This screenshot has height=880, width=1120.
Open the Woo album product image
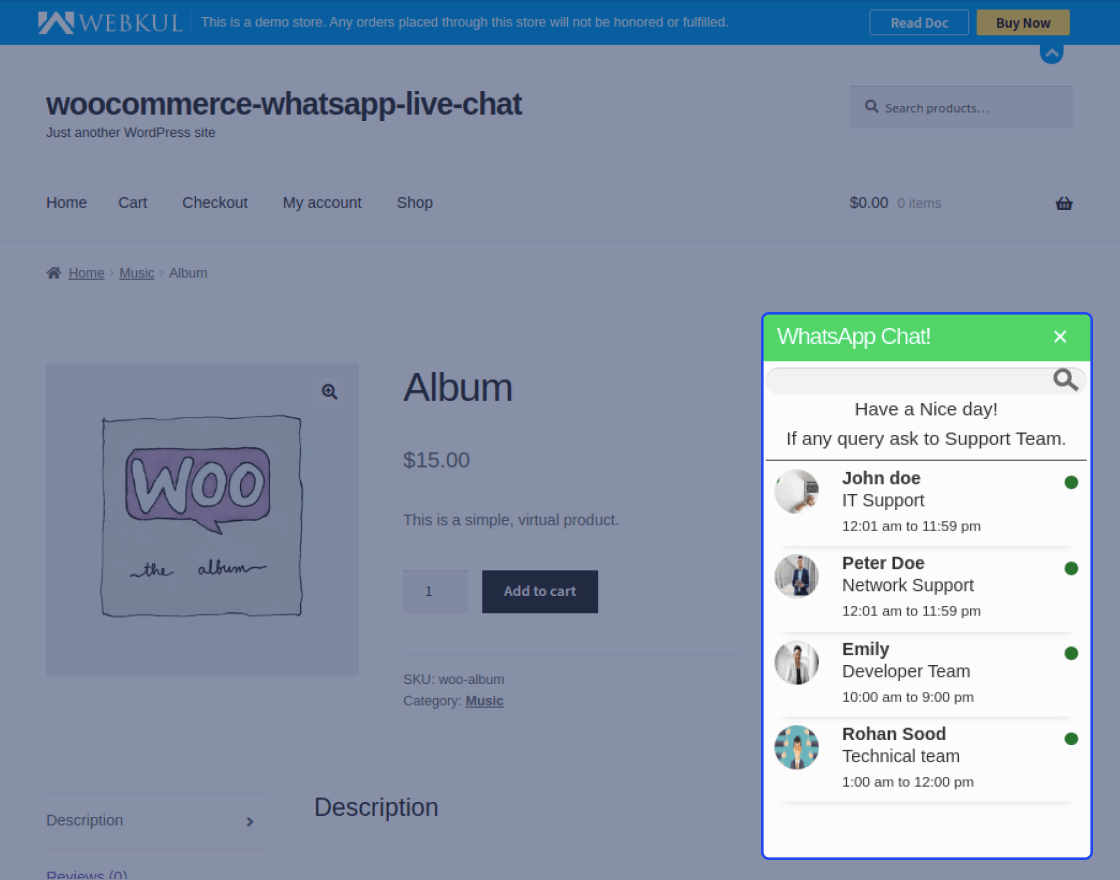[202, 519]
